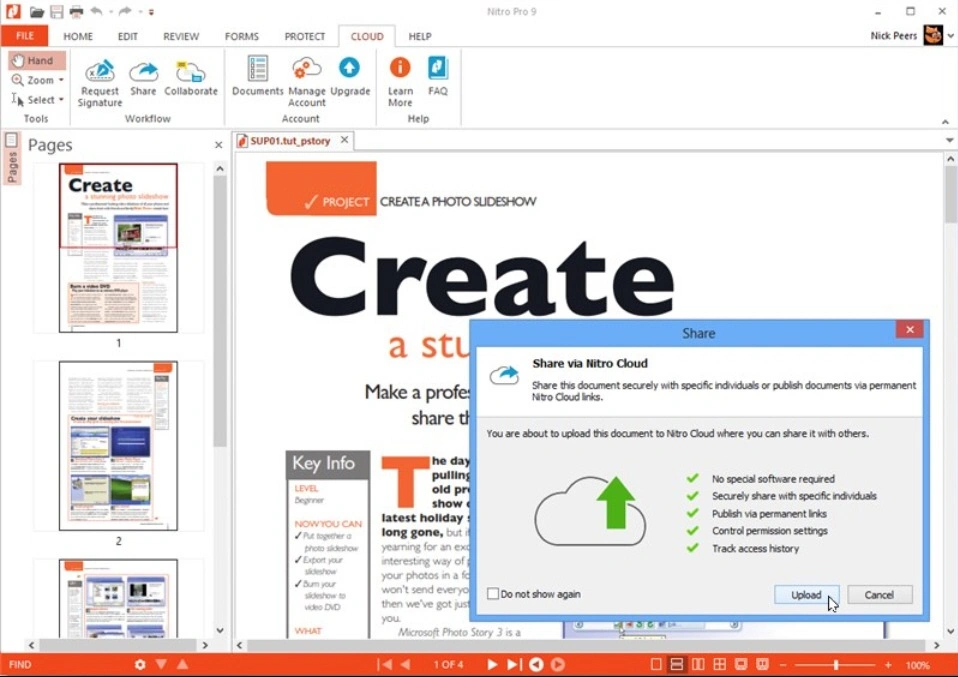Click Upload in the Share dialog

(805, 594)
